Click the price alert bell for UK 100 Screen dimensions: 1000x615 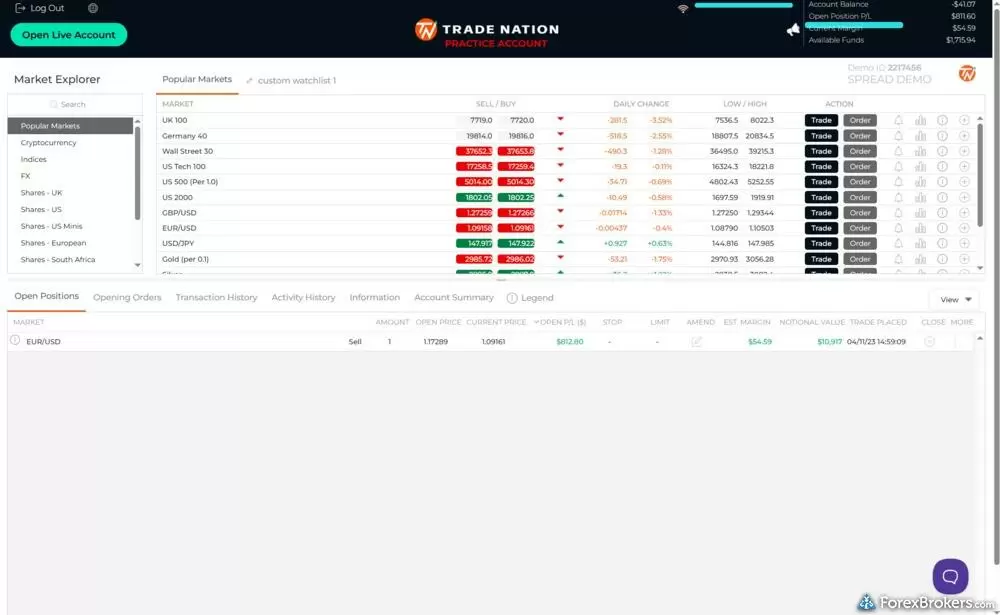(x=898, y=120)
